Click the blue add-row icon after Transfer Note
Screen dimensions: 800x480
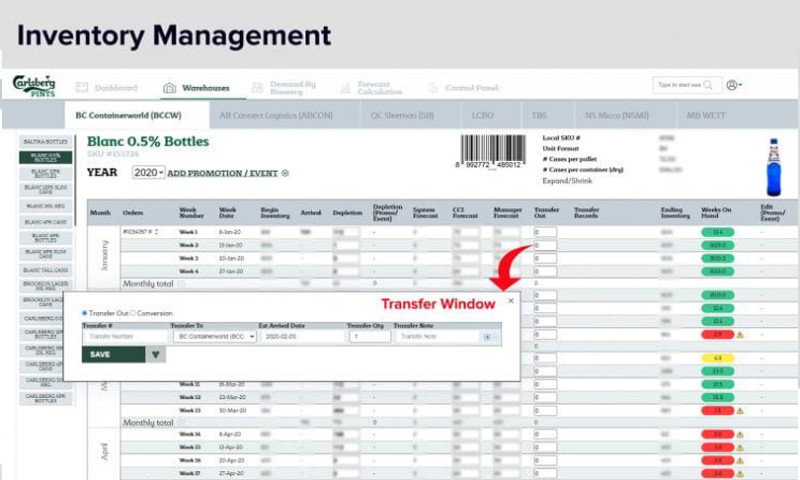pyautogui.click(x=487, y=337)
